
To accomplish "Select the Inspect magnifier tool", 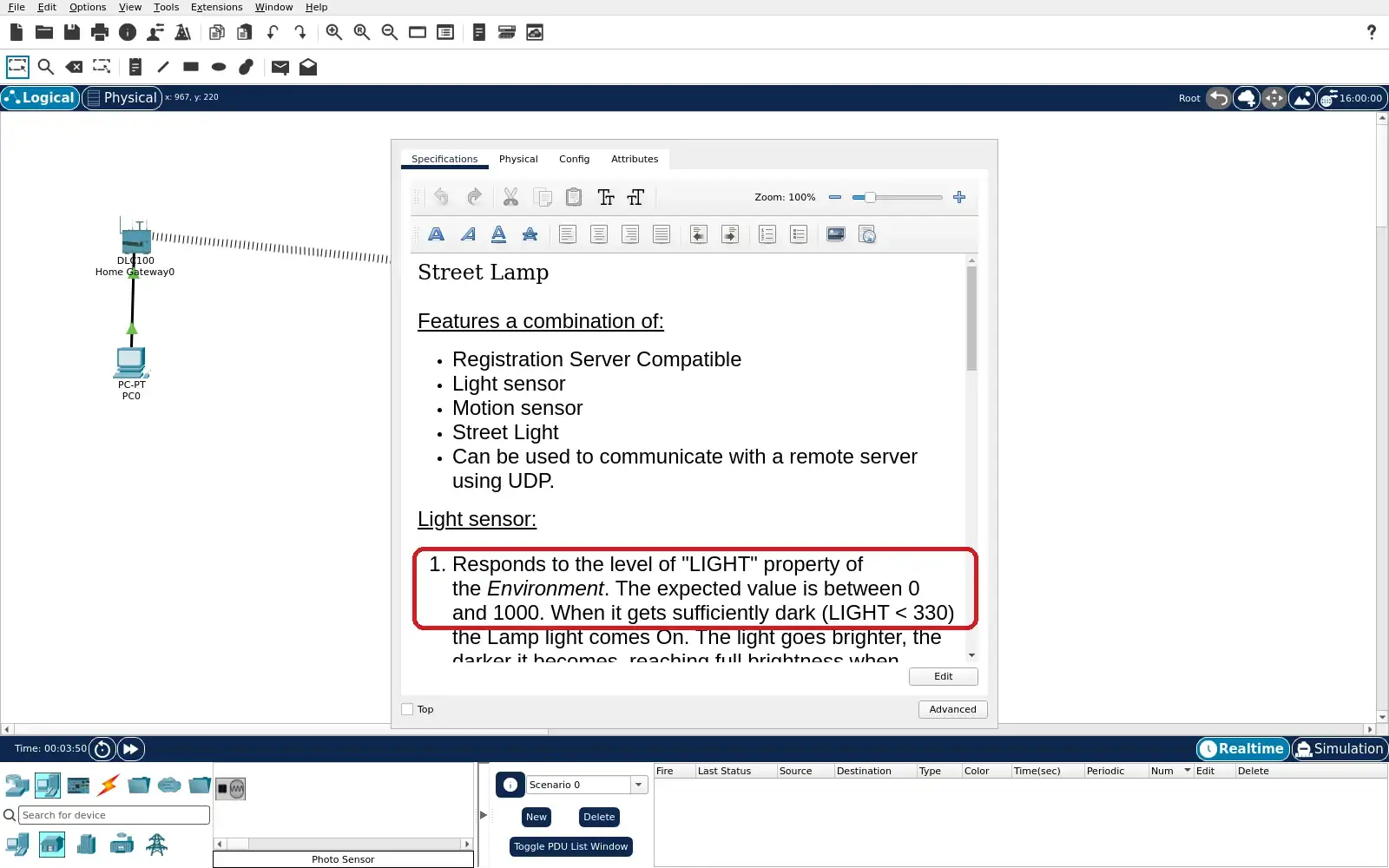I will tap(46, 67).
